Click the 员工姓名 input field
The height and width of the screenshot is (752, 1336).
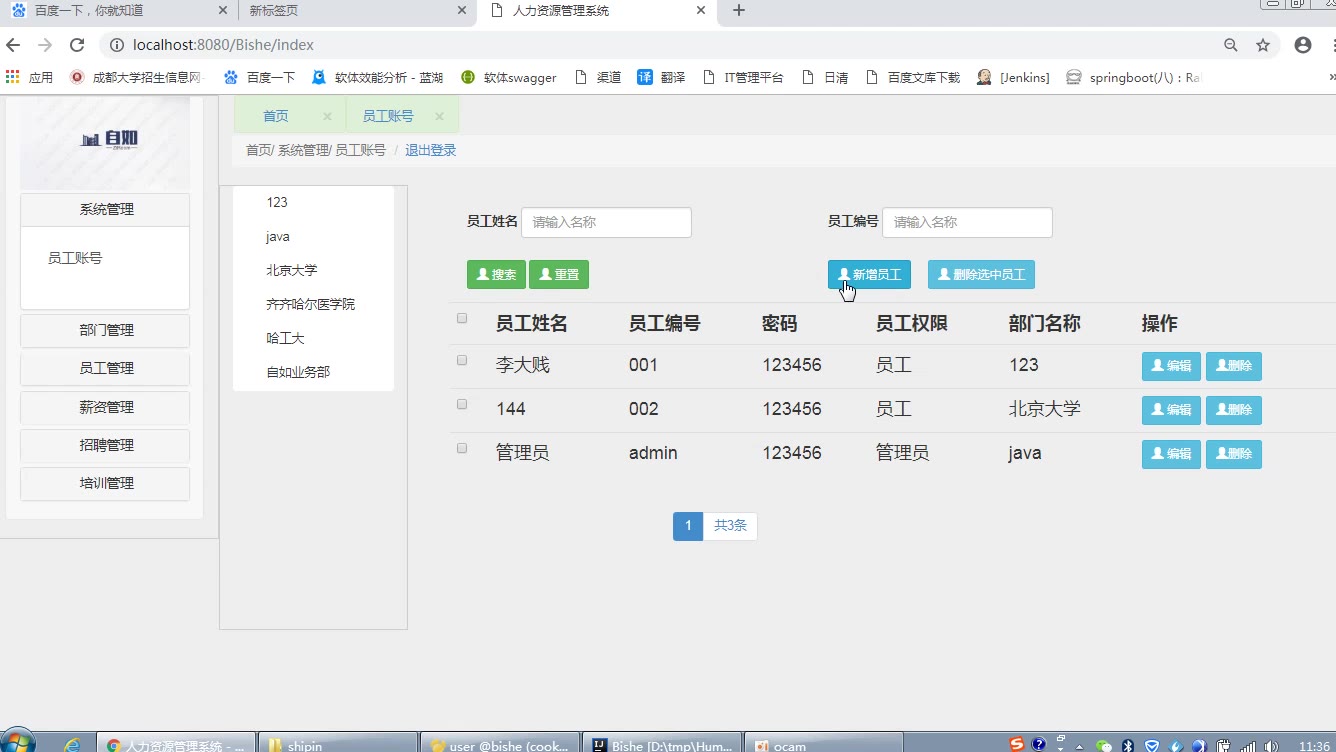606,222
